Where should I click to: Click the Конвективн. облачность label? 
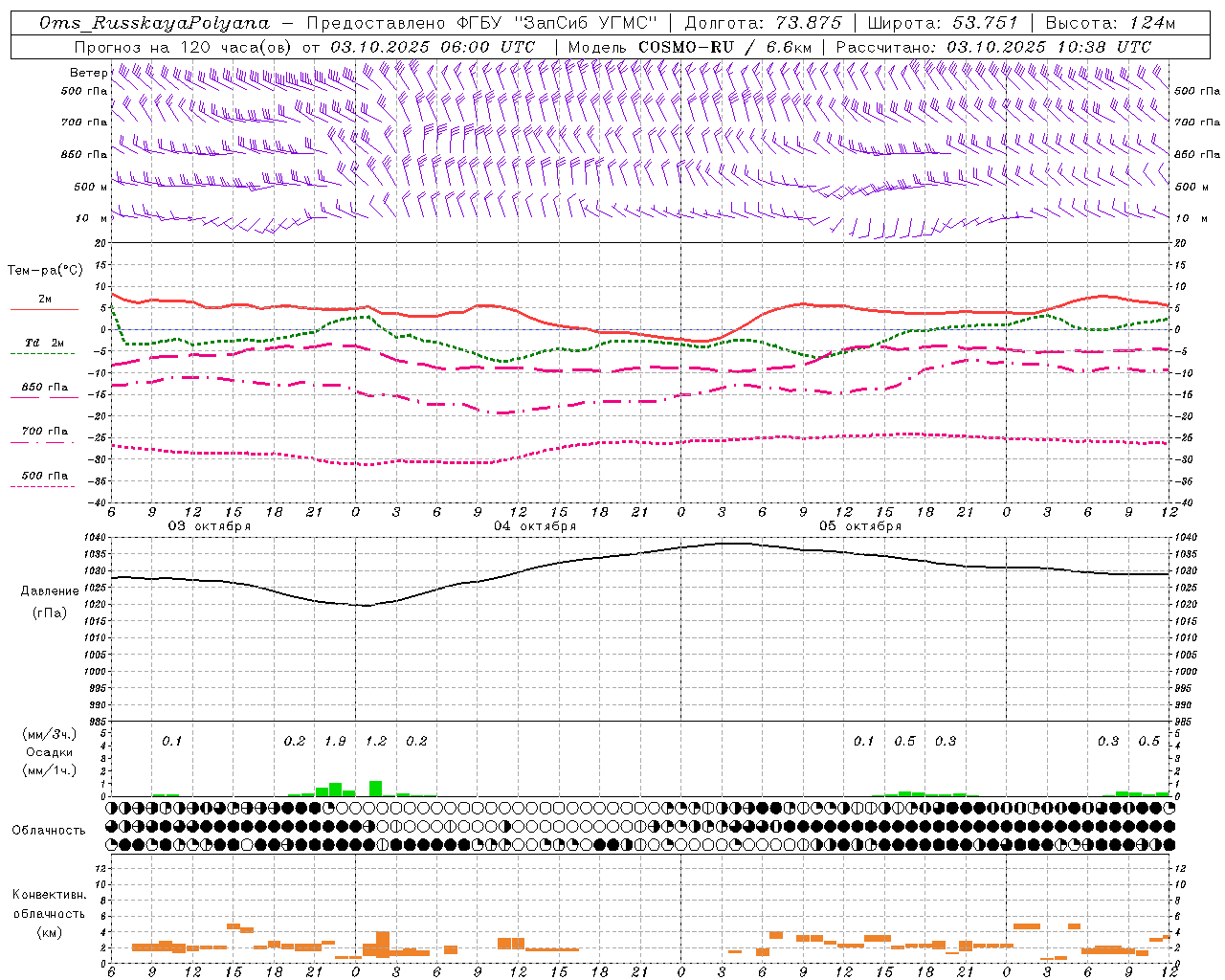pos(49,913)
